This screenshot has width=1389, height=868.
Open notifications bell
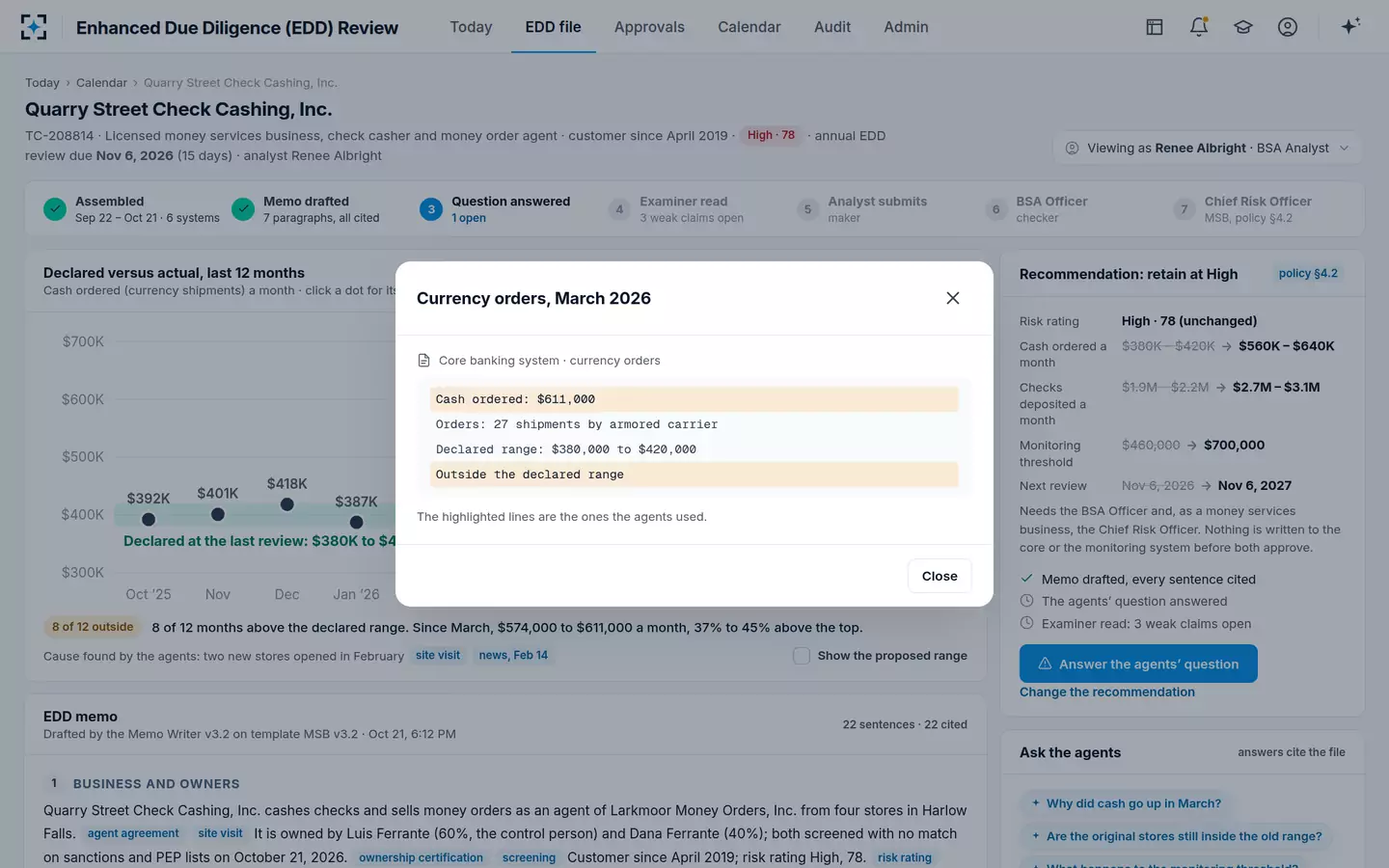click(x=1199, y=27)
